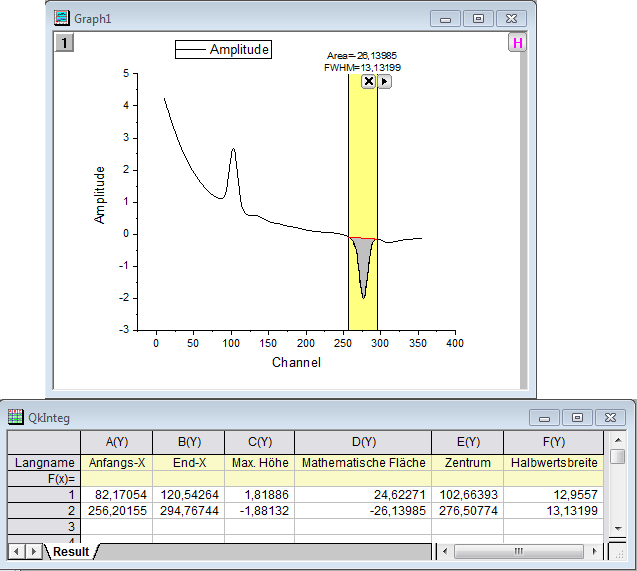Viewport: 637px width, 571px height.
Task: Click cell value 82,17054
Action: click(117, 495)
